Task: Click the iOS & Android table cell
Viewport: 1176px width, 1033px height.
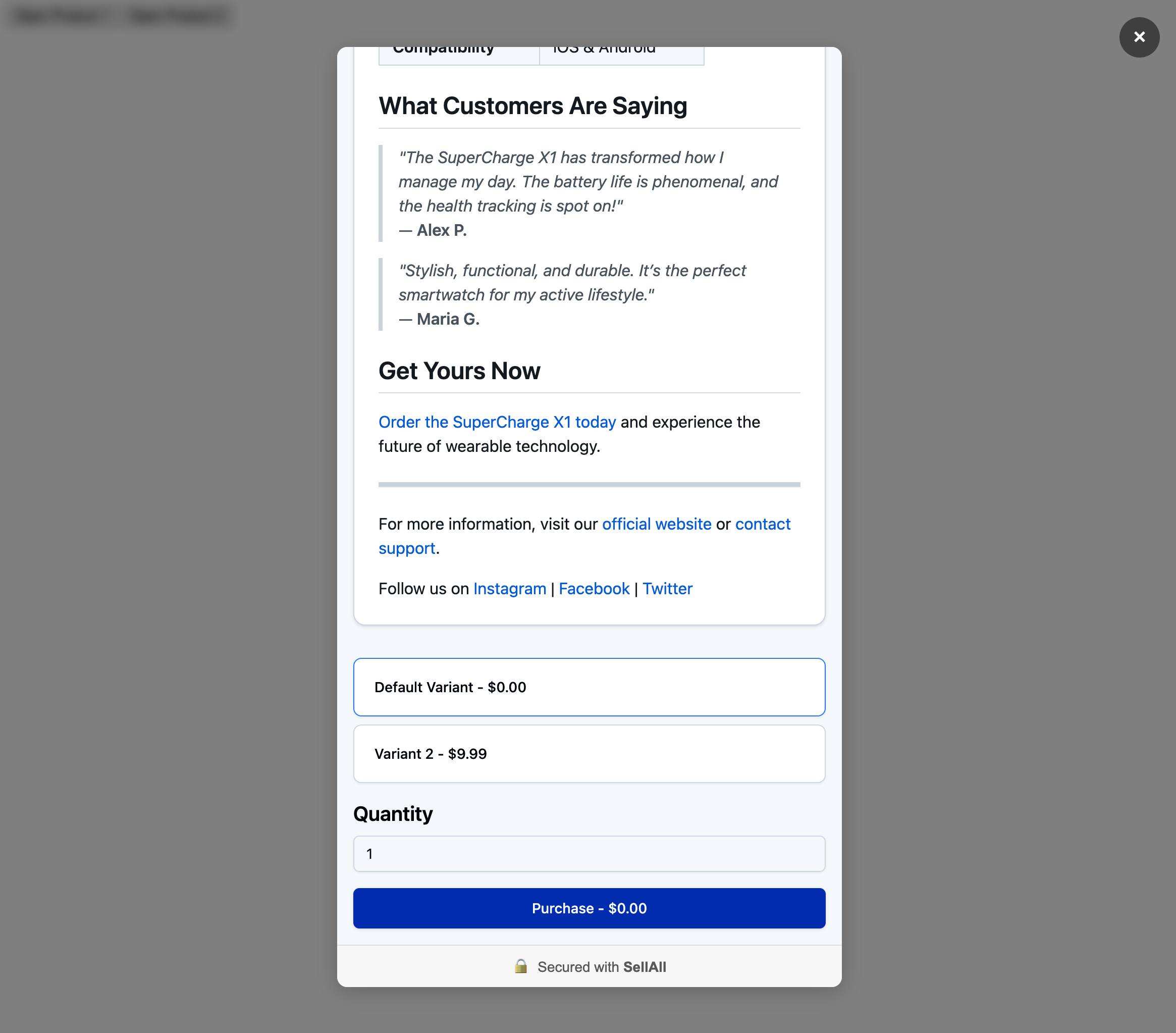Action: 621,54
